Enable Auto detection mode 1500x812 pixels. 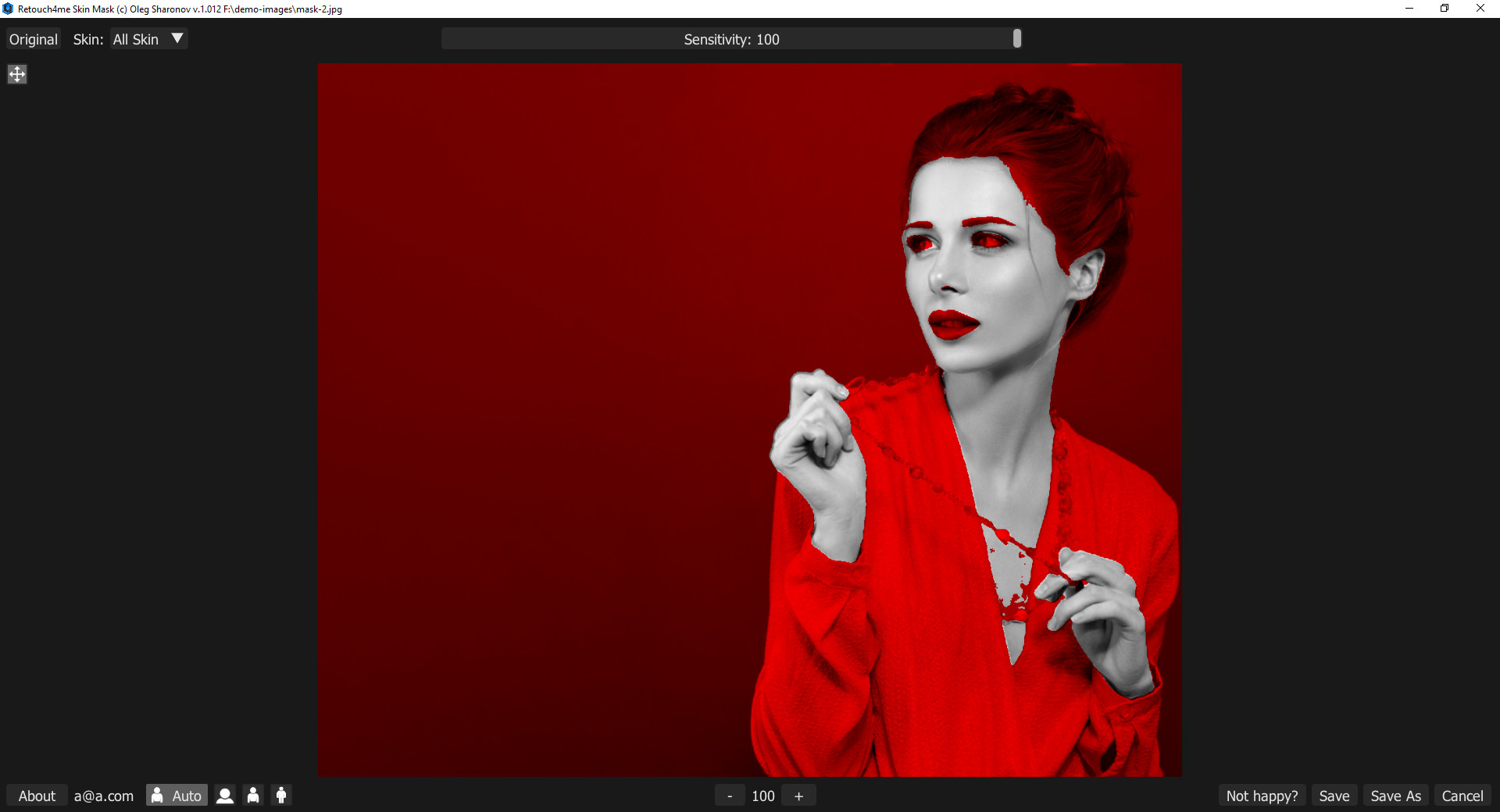(177, 796)
